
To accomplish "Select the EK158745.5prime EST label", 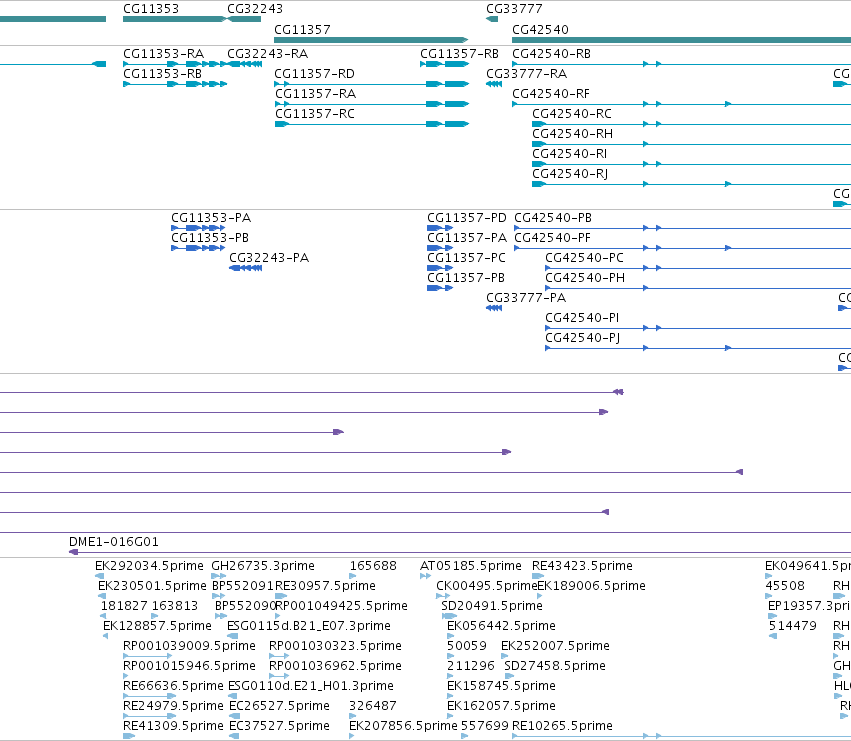I will point(501,686).
